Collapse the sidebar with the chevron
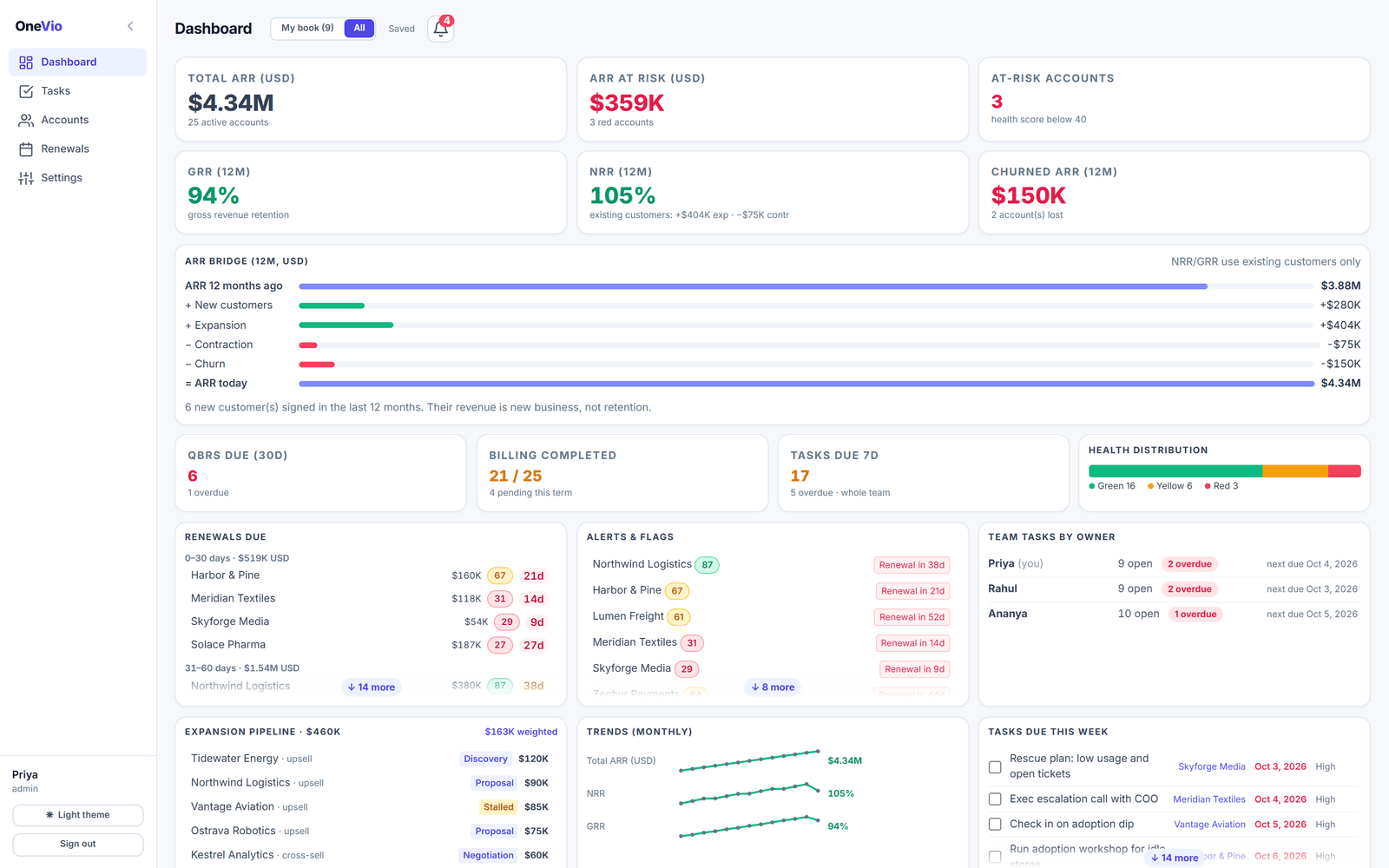The height and width of the screenshot is (868, 1389). click(130, 26)
